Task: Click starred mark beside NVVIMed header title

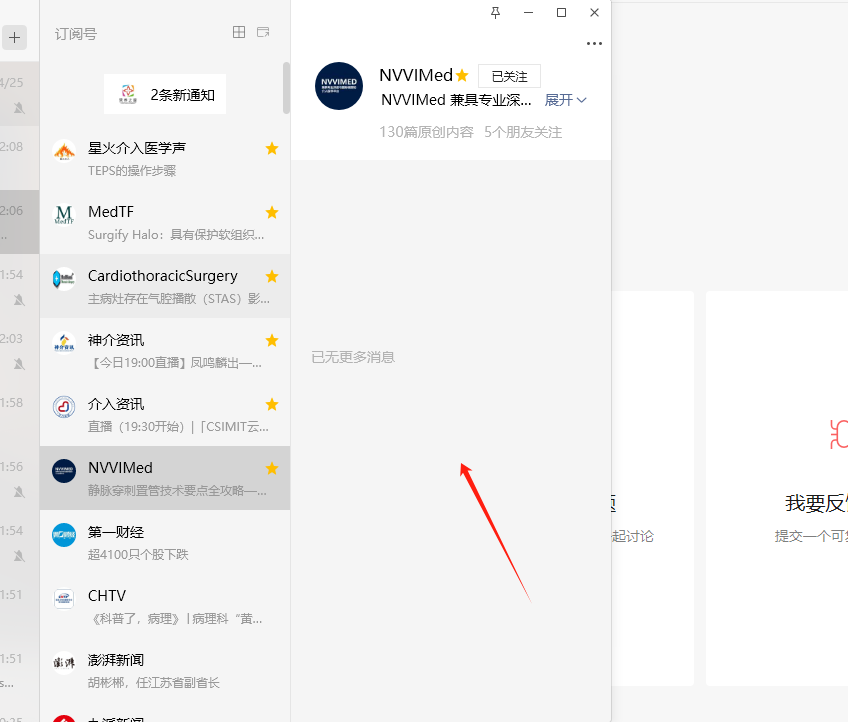Action: click(x=462, y=75)
